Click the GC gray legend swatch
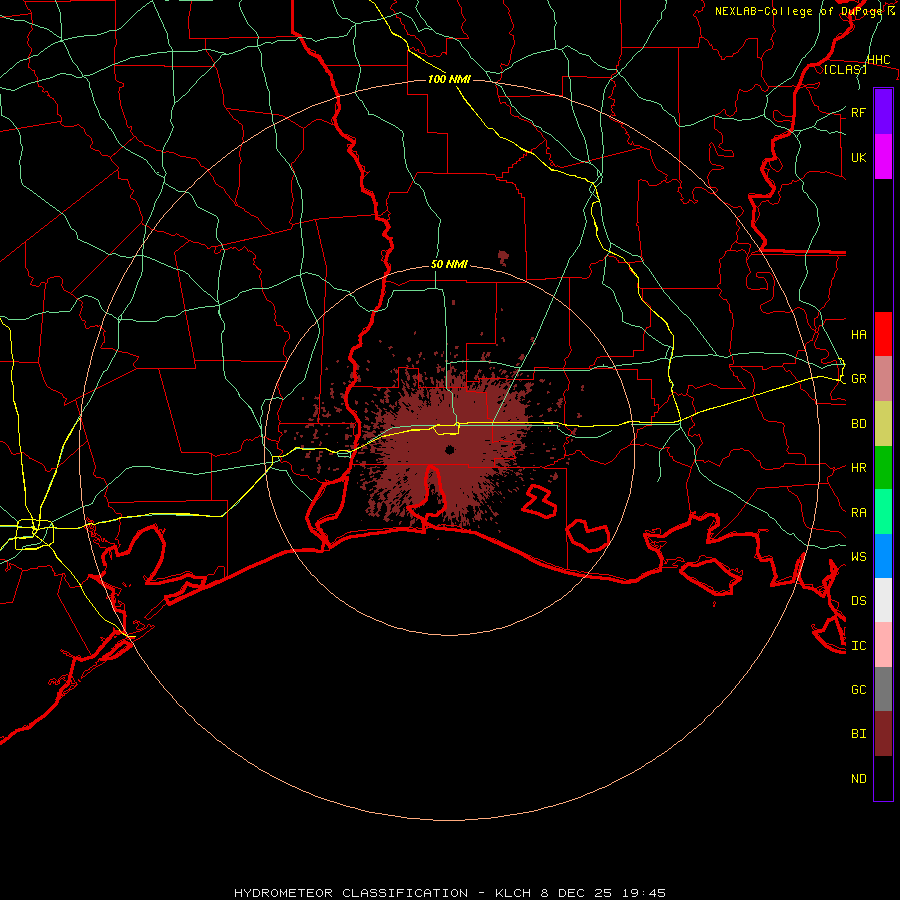This screenshot has width=900, height=900. [883, 689]
